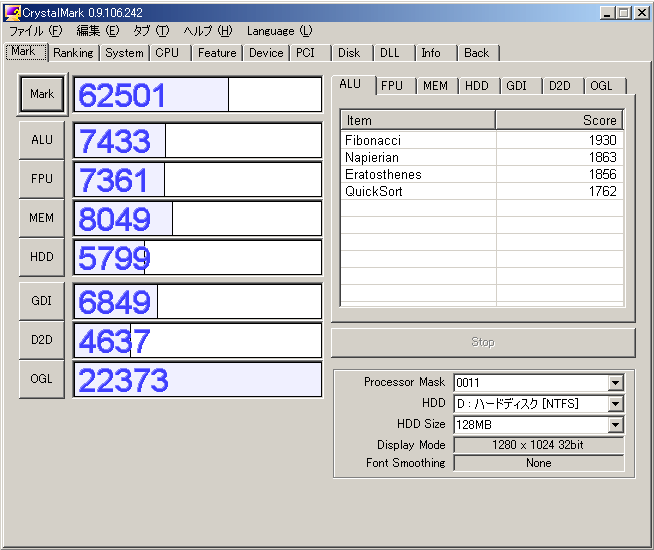
Task: Open the ヘルプ (H) menu
Action: pos(208,31)
